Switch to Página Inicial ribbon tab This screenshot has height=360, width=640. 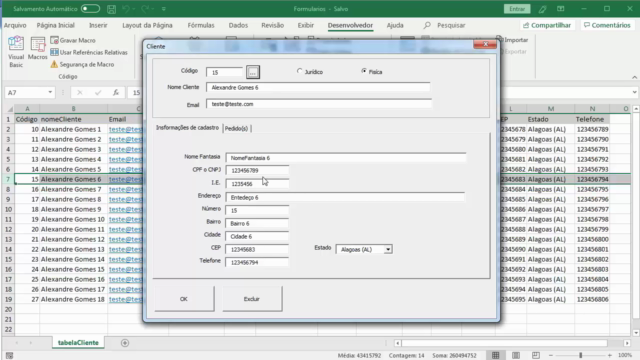click(x=56, y=25)
